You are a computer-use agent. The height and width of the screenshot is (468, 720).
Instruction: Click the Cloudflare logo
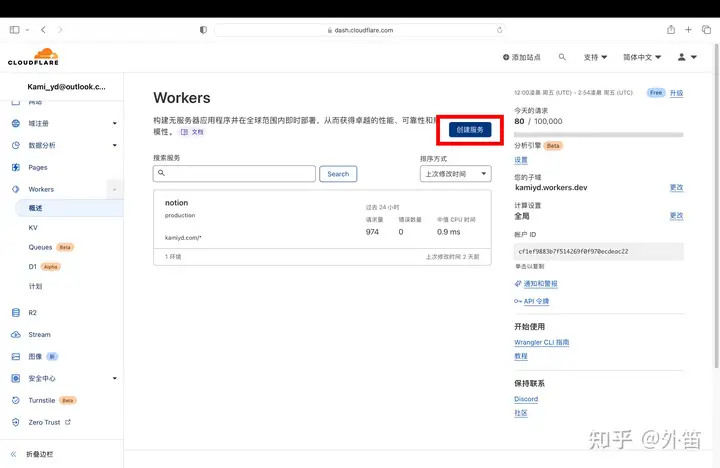pyautogui.click(x=33, y=57)
